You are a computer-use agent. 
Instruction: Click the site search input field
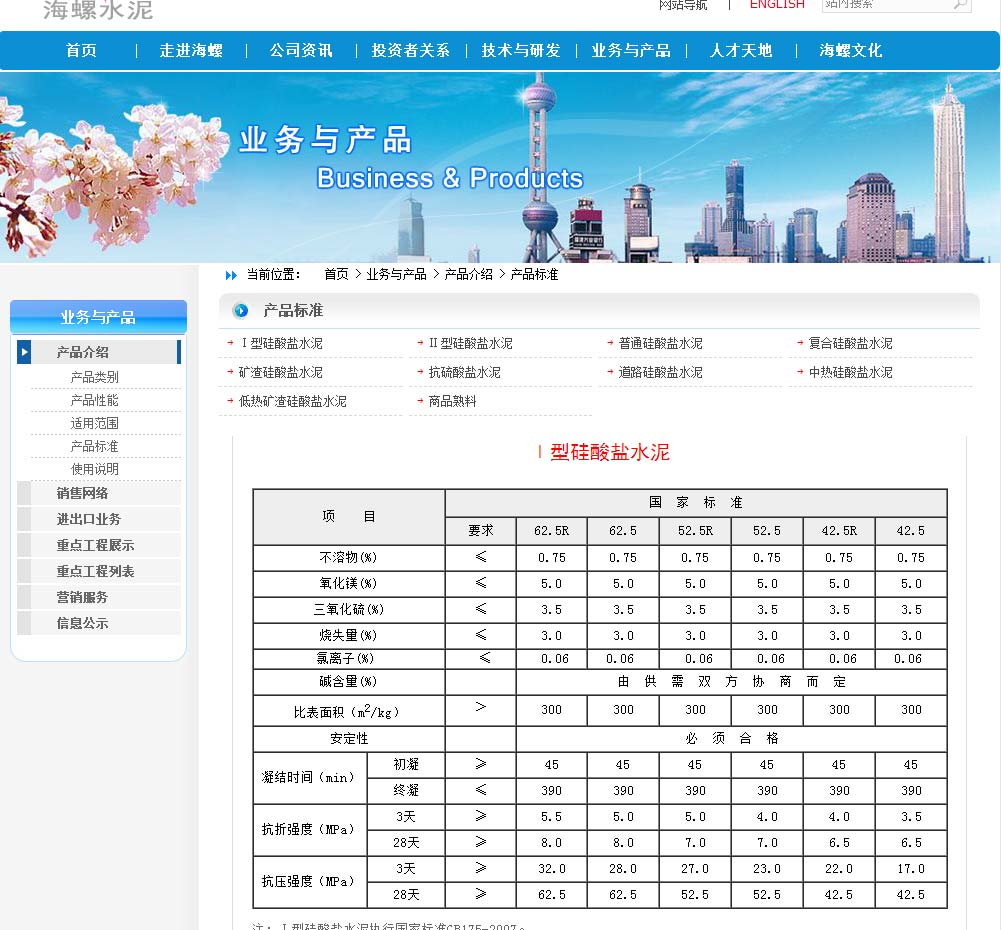pyautogui.click(x=885, y=5)
